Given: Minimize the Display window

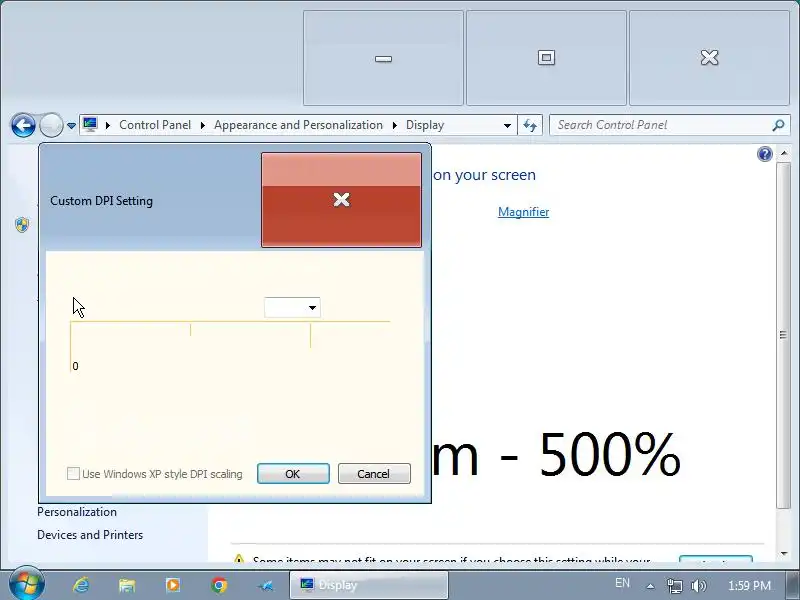Looking at the screenshot, I should point(383,58).
